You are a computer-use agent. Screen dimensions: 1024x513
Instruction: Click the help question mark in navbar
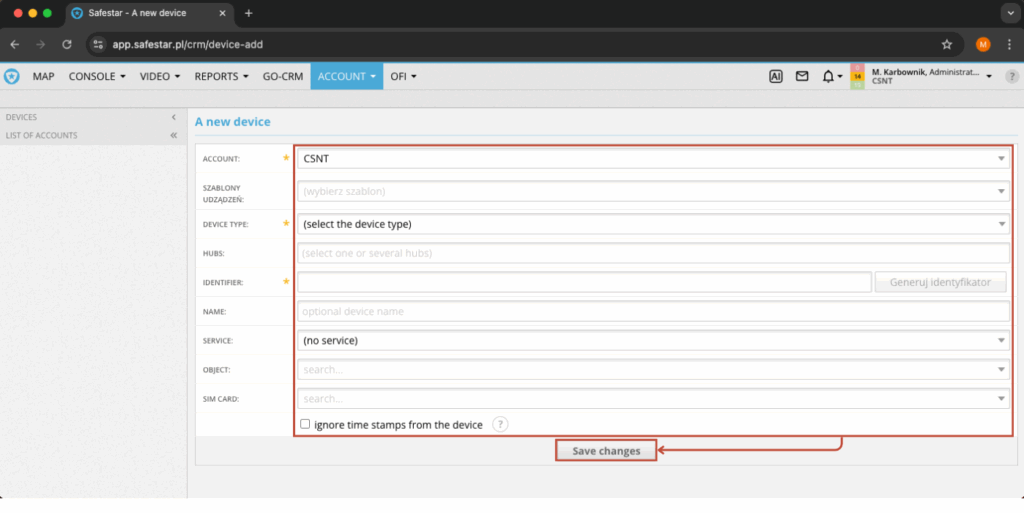(x=1011, y=76)
